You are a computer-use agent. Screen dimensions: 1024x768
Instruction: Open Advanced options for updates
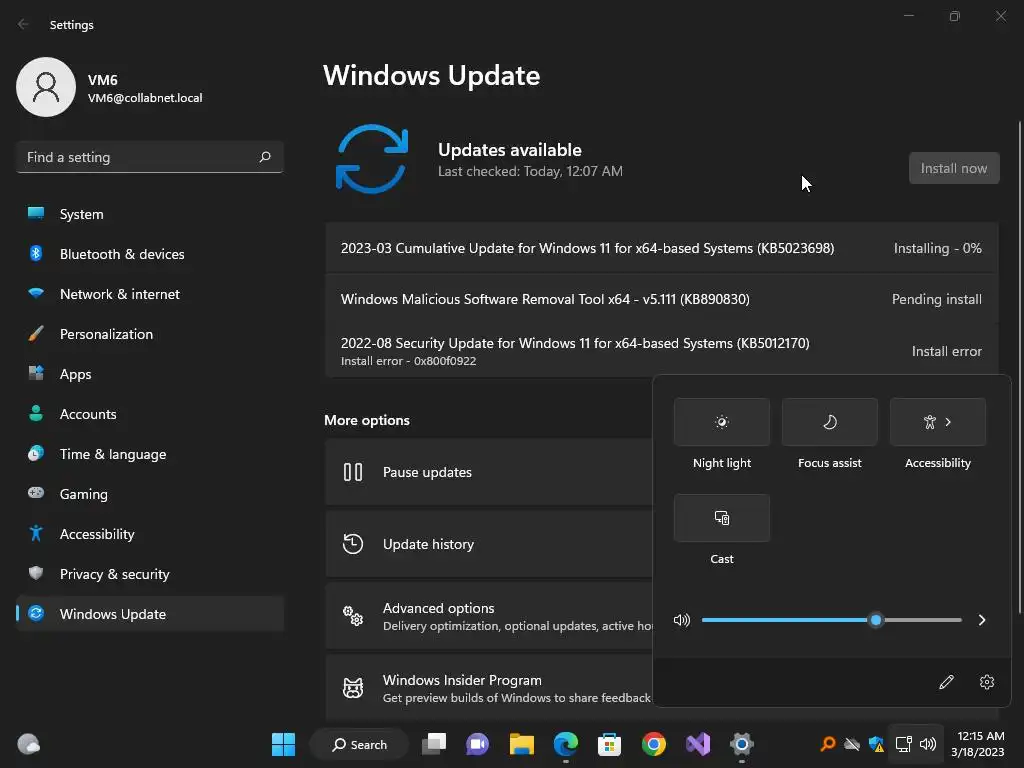[x=488, y=616]
